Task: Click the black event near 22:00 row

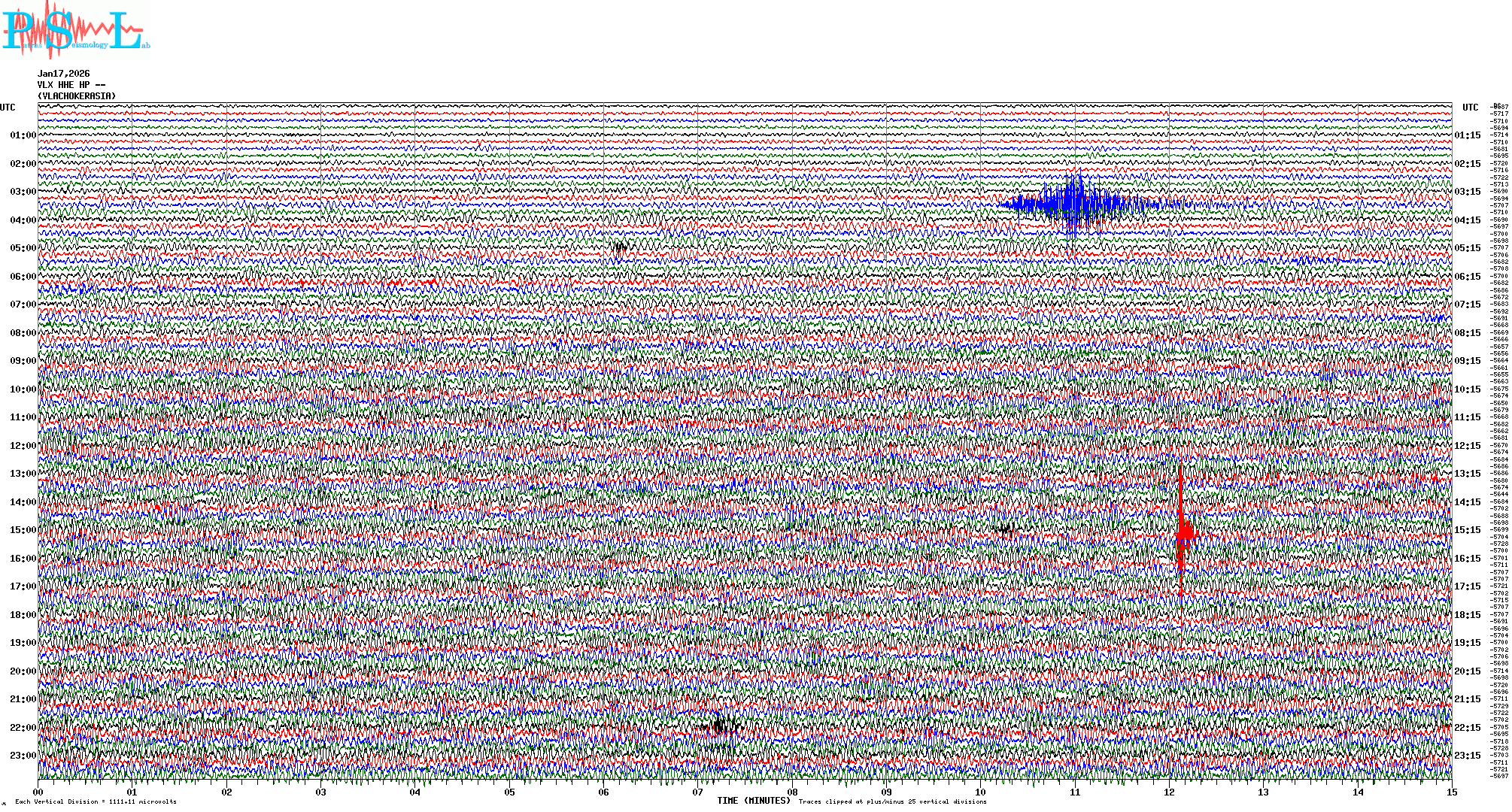Action: pyautogui.click(x=721, y=726)
